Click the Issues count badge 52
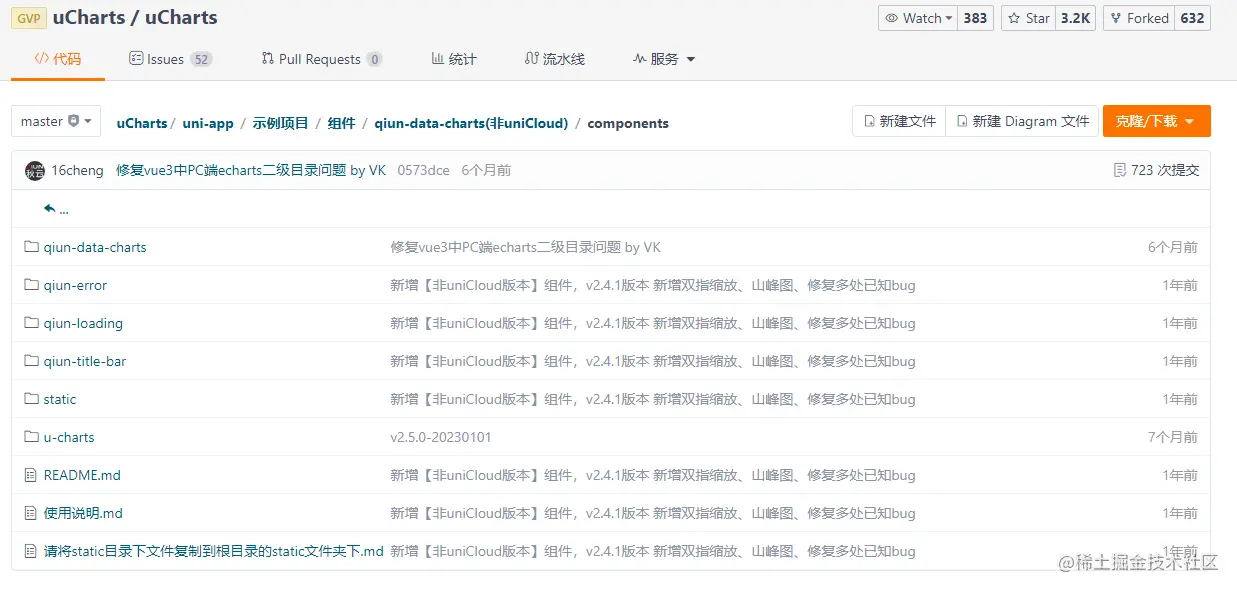 click(201, 59)
